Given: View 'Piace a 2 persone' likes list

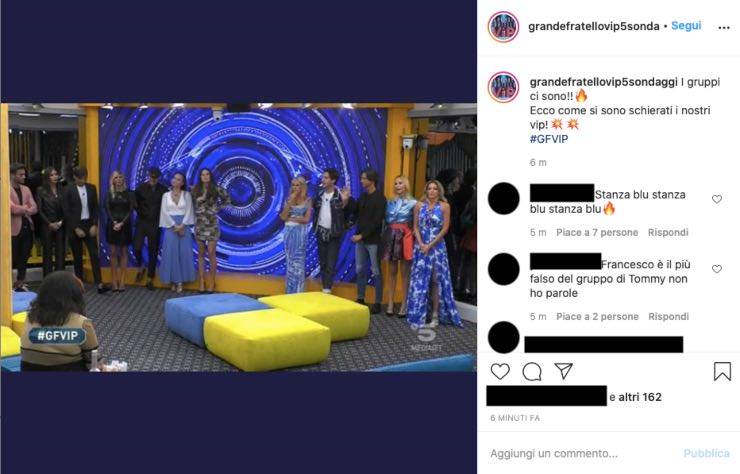Looking at the screenshot, I should coord(597,316).
